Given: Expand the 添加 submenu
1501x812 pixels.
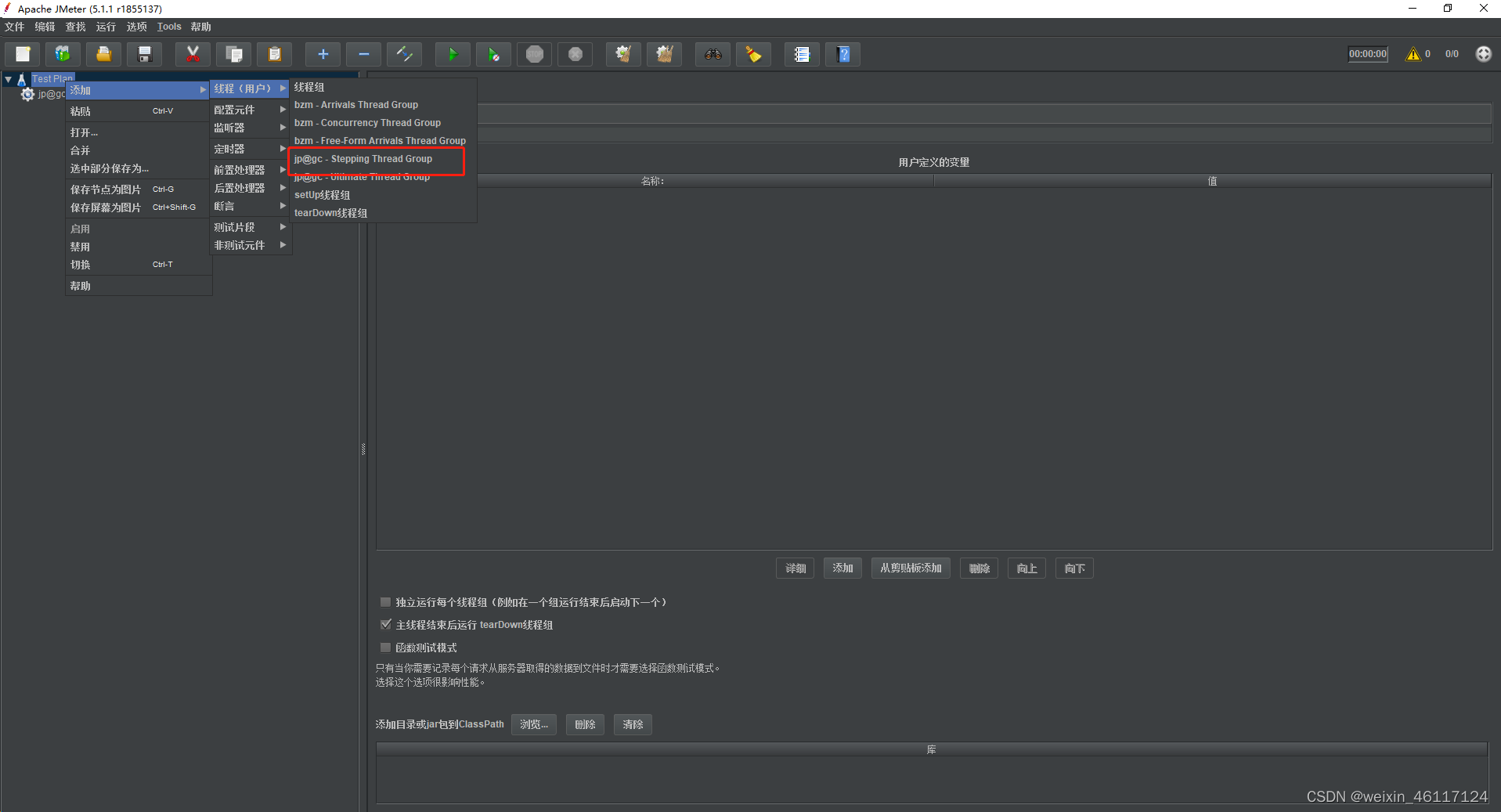Looking at the screenshot, I should coord(138,90).
